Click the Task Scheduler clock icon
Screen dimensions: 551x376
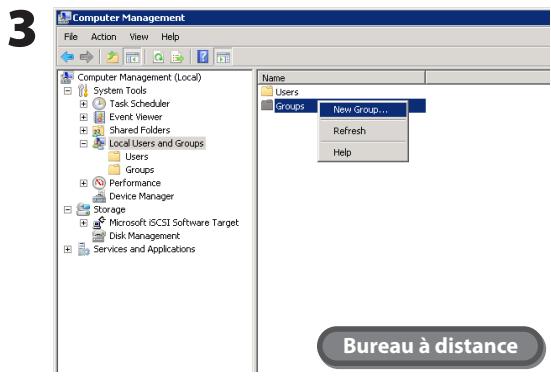pyautogui.click(x=99, y=104)
